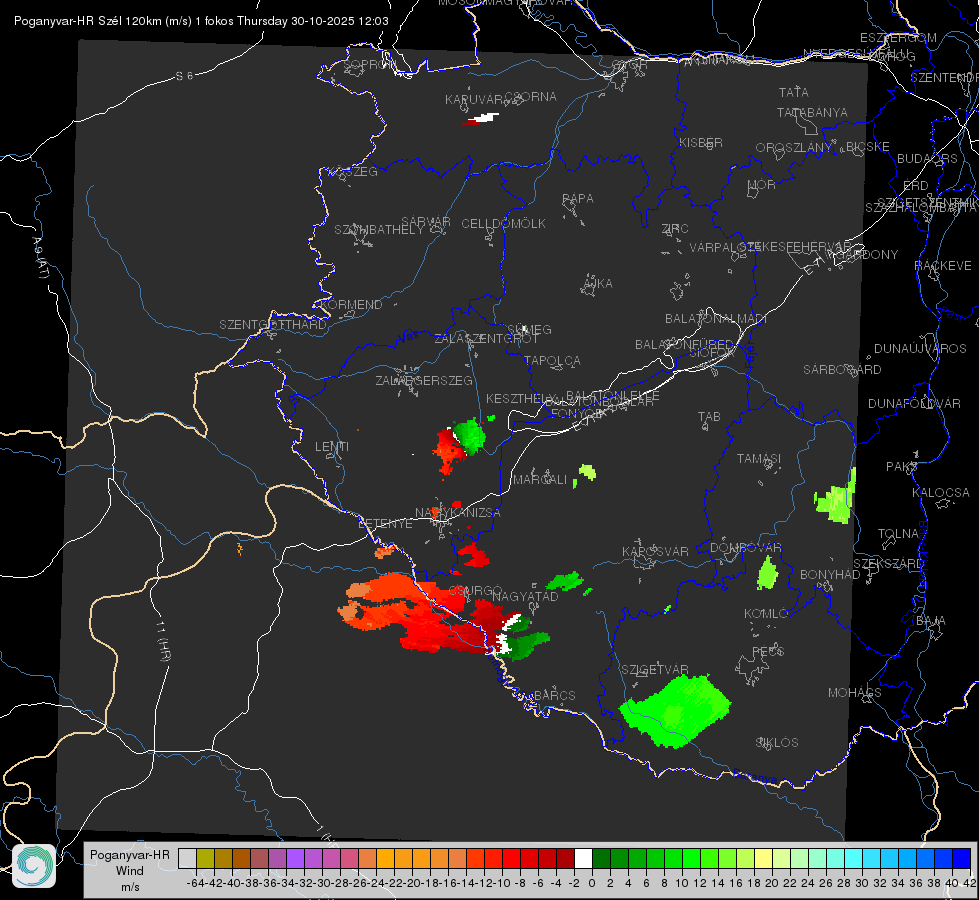The width and height of the screenshot is (979, 900).
Task: Click the SZENTGOTTHÁRD town label
Action: pos(273,325)
